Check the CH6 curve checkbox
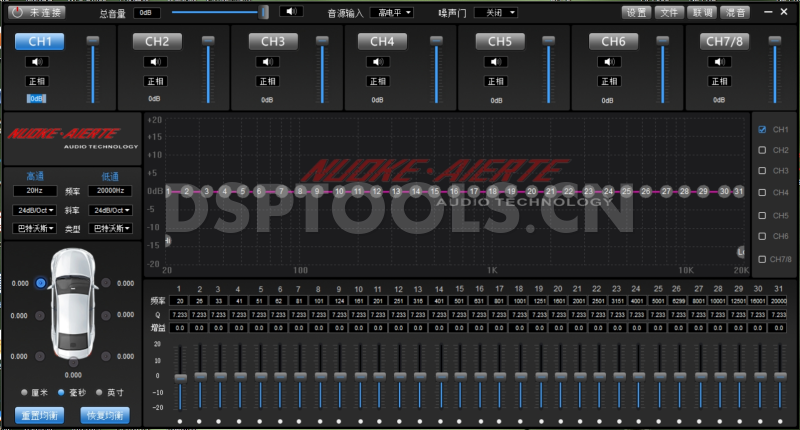800x430 pixels. (762, 236)
